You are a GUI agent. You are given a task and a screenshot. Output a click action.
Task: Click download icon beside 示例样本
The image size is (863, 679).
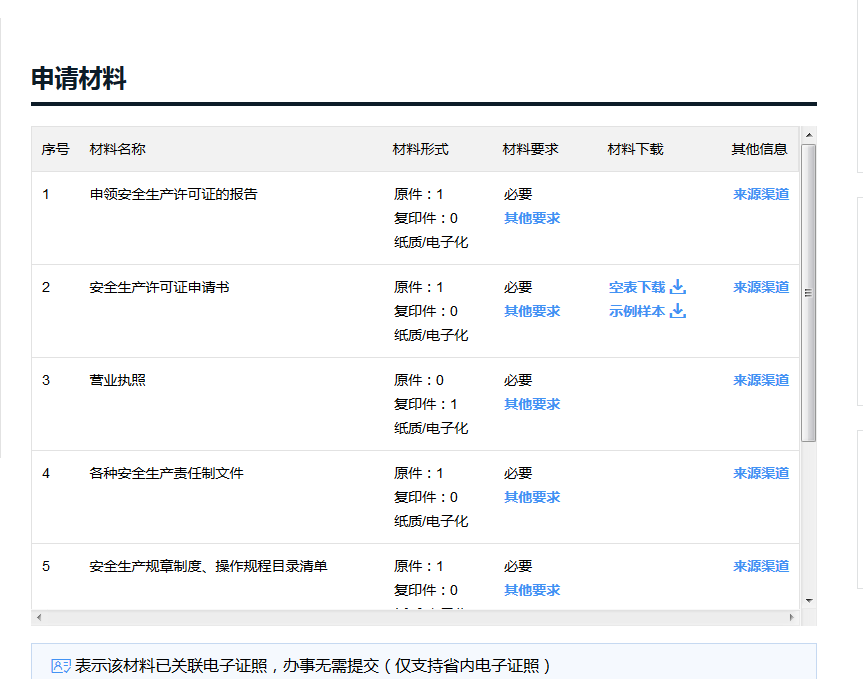click(x=678, y=311)
